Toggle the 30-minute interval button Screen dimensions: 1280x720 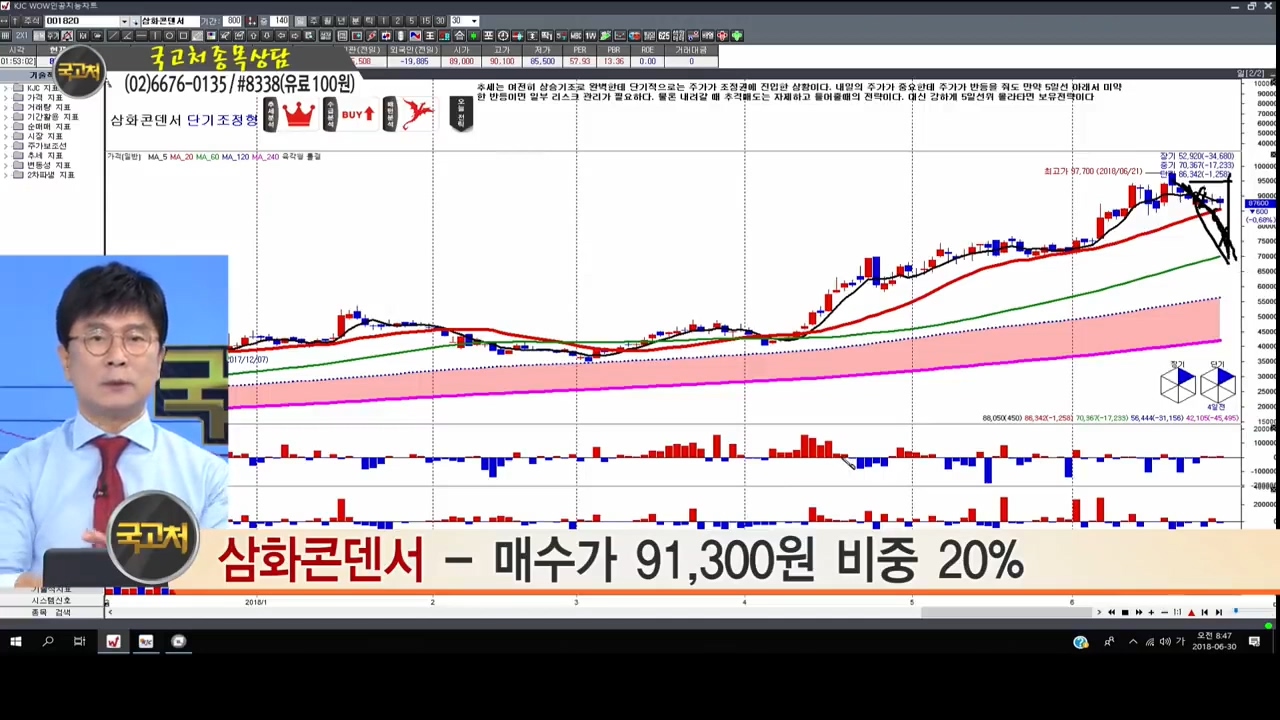440,21
